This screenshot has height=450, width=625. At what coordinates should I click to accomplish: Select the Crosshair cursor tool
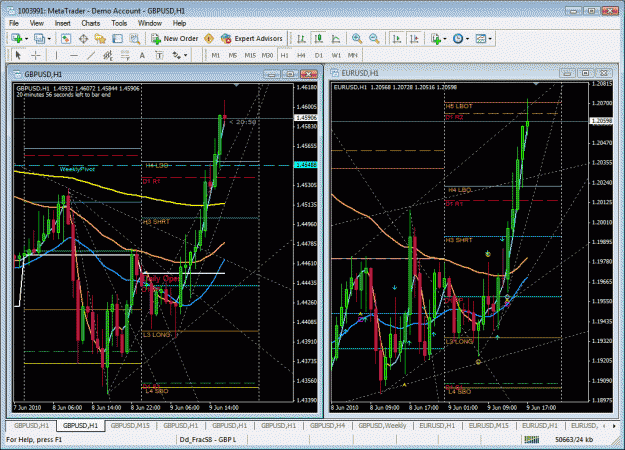click(x=36, y=55)
